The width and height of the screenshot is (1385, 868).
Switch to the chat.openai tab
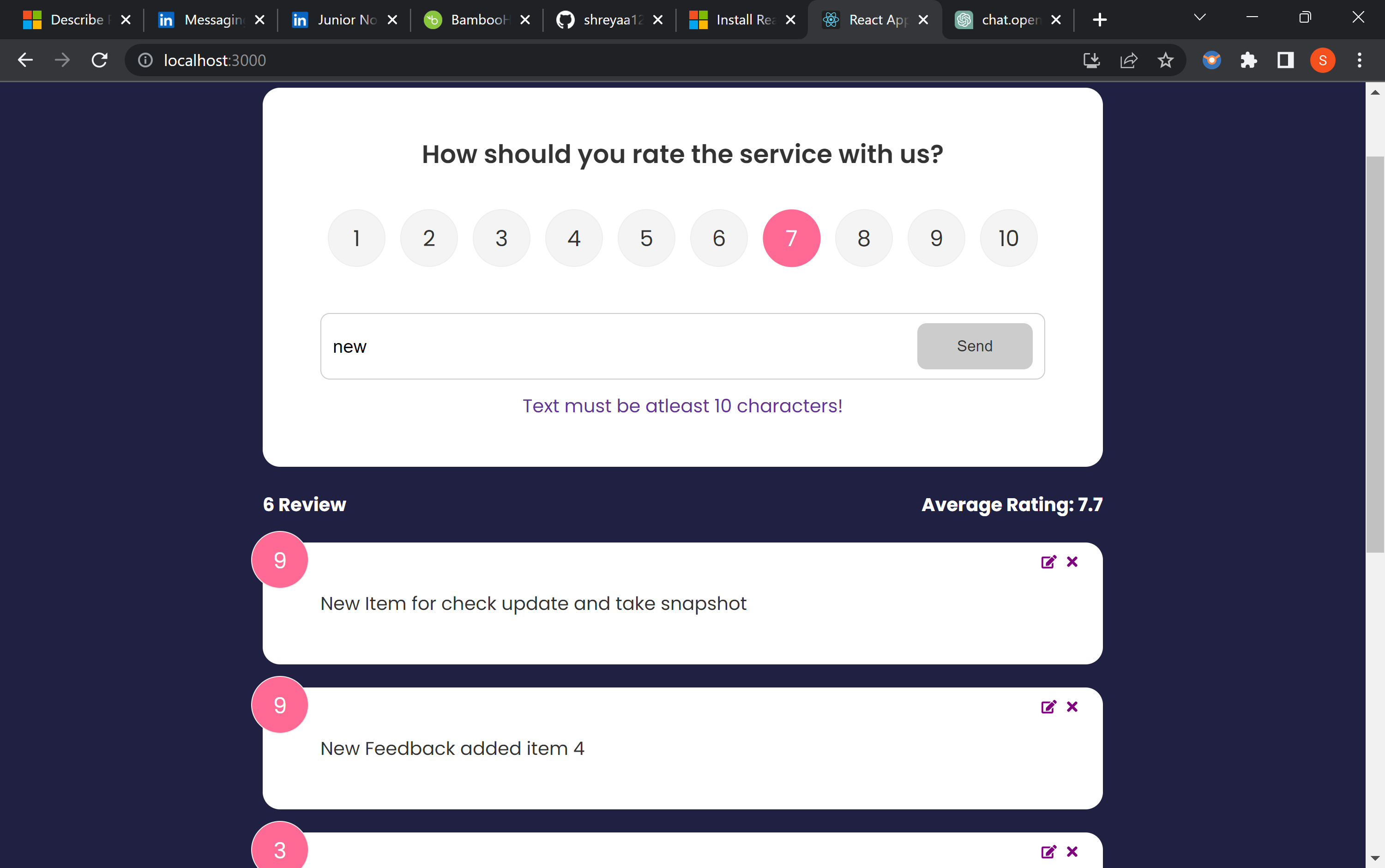click(1008, 19)
